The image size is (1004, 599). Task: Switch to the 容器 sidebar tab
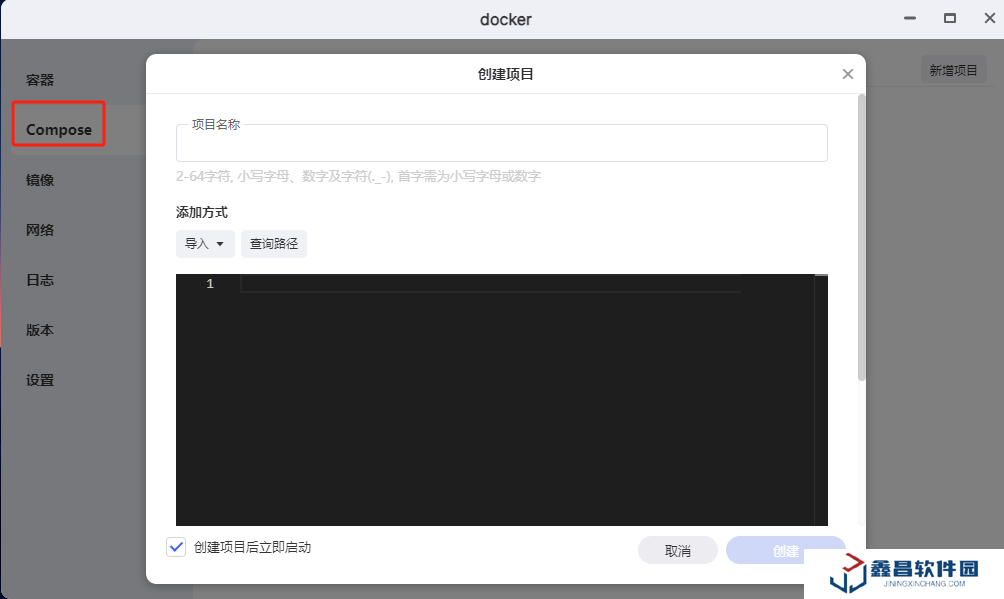(x=40, y=80)
